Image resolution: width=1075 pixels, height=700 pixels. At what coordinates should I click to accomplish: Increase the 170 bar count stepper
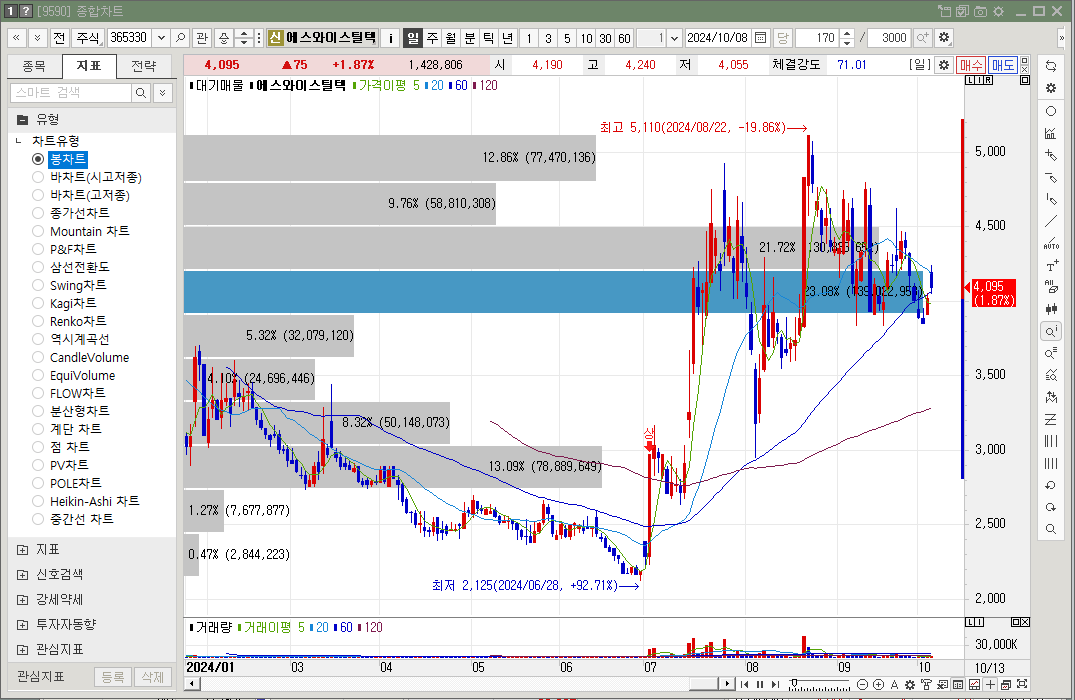click(x=847, y=34)
